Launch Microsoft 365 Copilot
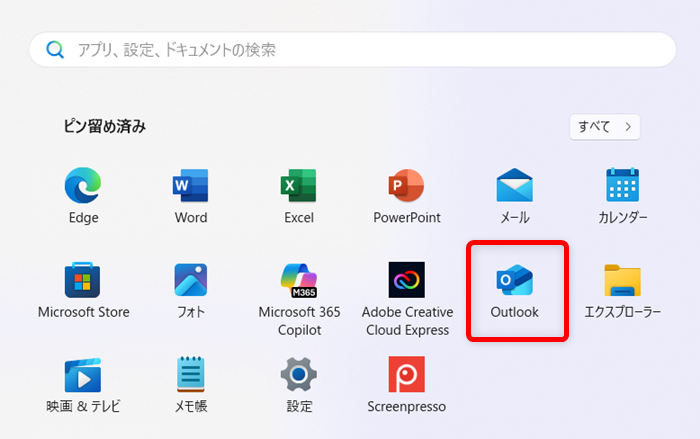 [299, 281]
